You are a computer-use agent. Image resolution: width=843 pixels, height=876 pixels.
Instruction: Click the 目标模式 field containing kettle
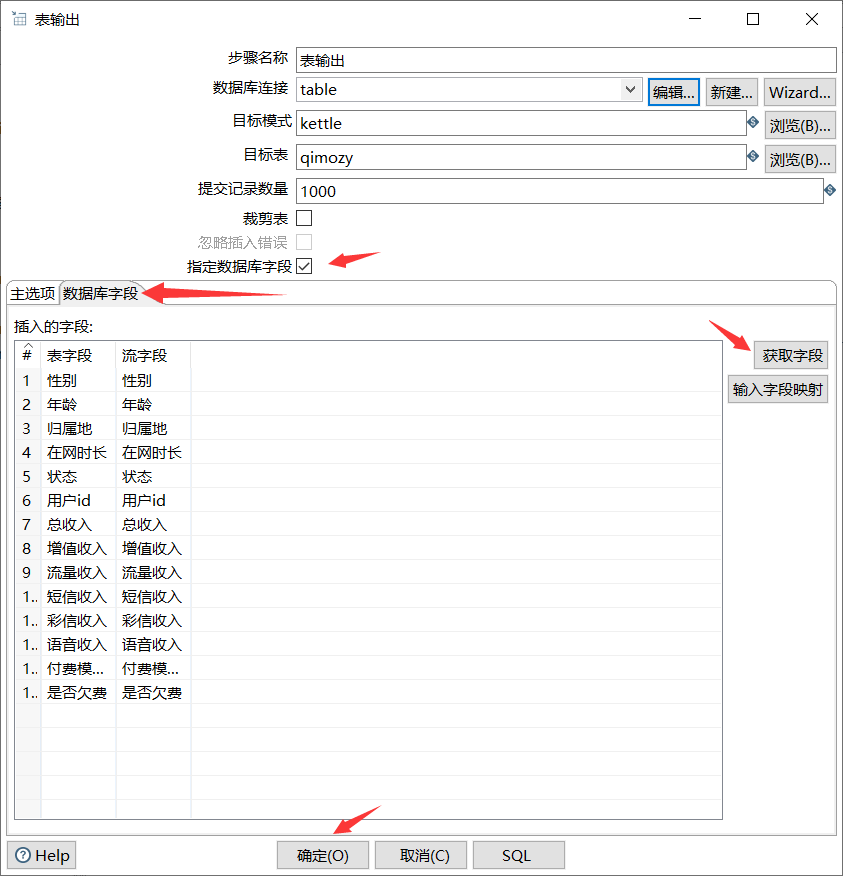point(521,123)
